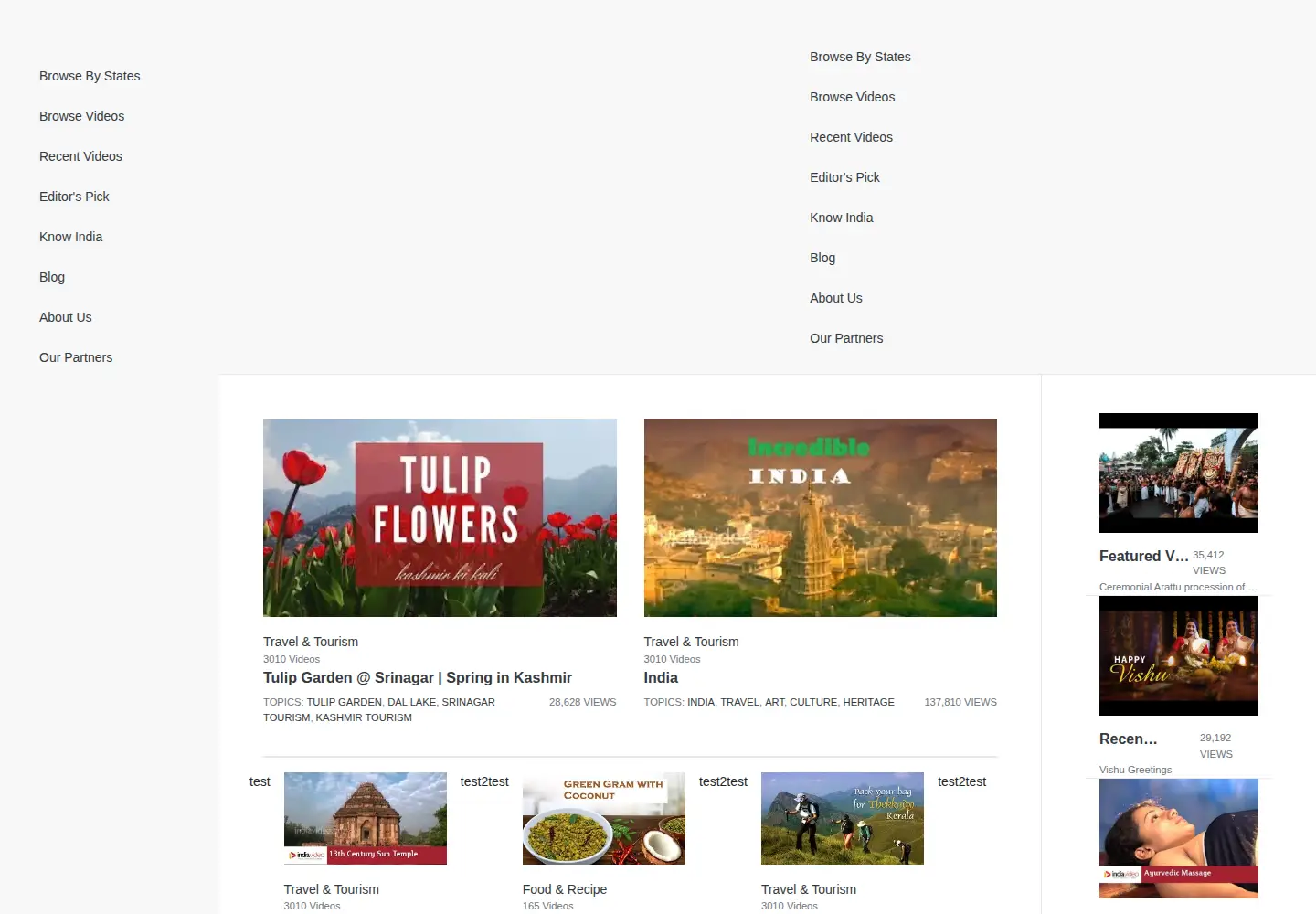Screen dimensions: 1316x914
Task: Visit Know India in the right menu list
Action: 841,218
